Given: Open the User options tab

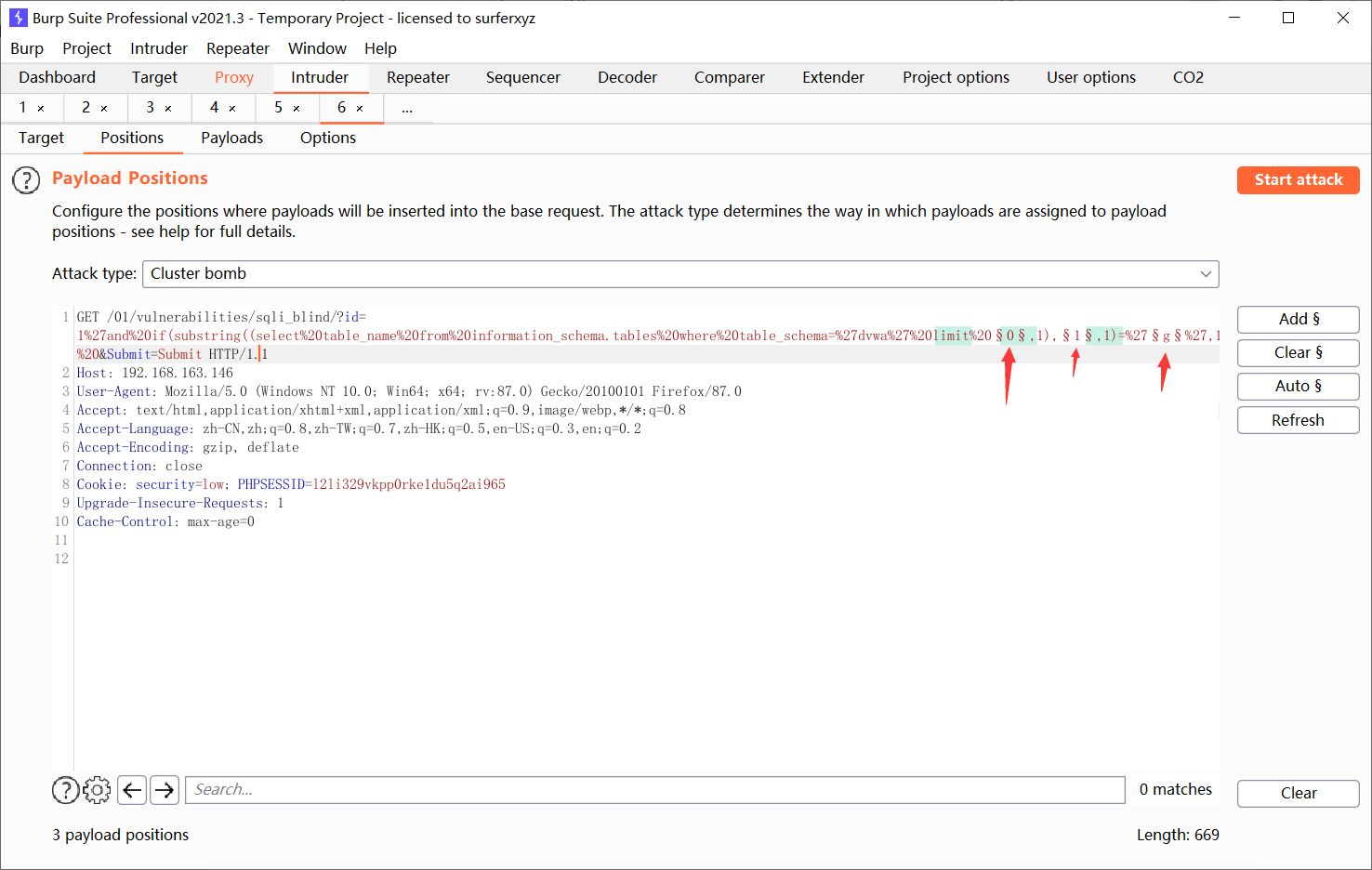Looking at the screenshot, I should pos(1091,77).
